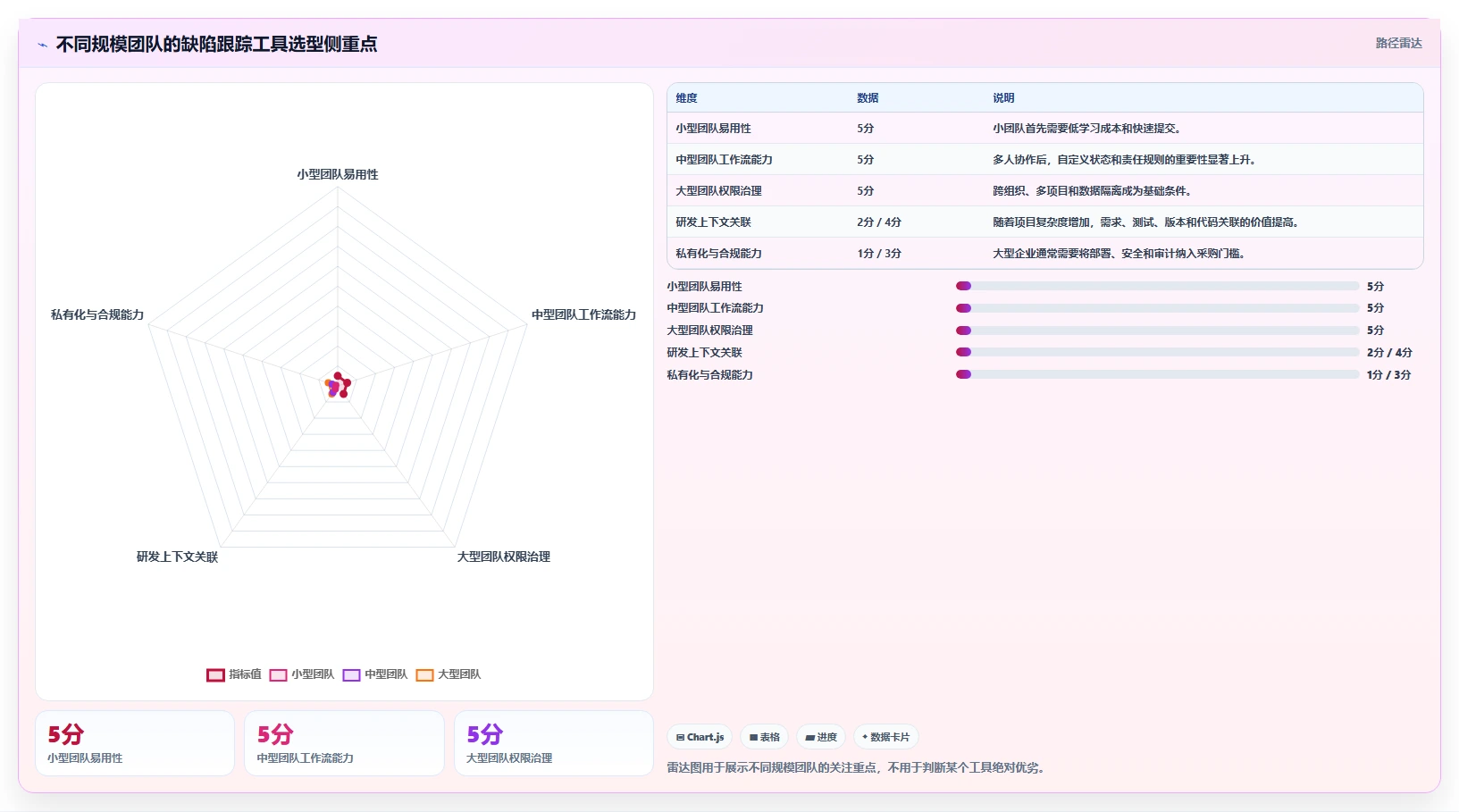
Task: Toggle the 指标值 legend item
Action: (x=234, y=674)
